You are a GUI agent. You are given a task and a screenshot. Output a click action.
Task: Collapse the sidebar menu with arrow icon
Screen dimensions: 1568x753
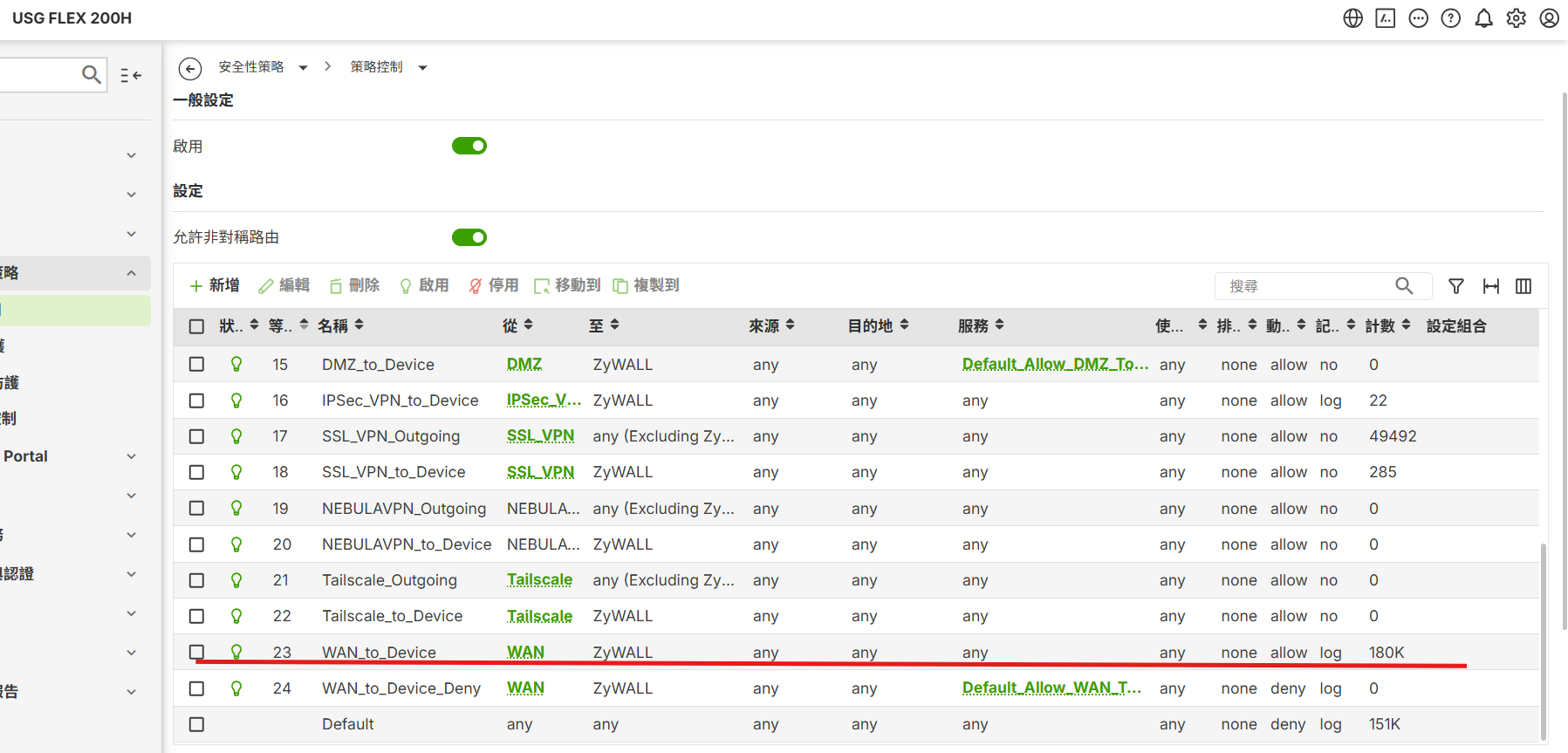(131, 76)
